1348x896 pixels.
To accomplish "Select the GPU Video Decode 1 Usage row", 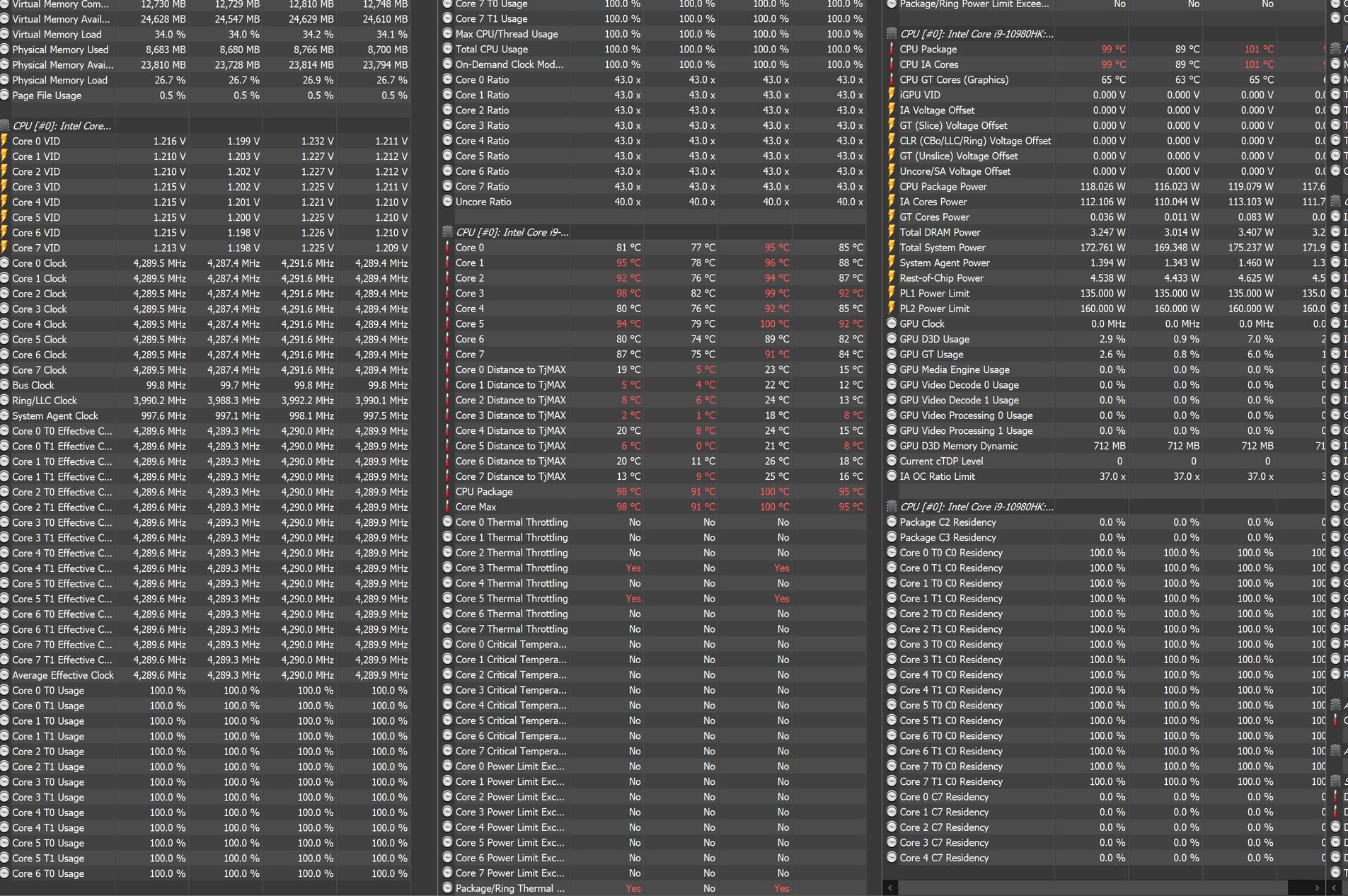I will (x=1105, y=400).
